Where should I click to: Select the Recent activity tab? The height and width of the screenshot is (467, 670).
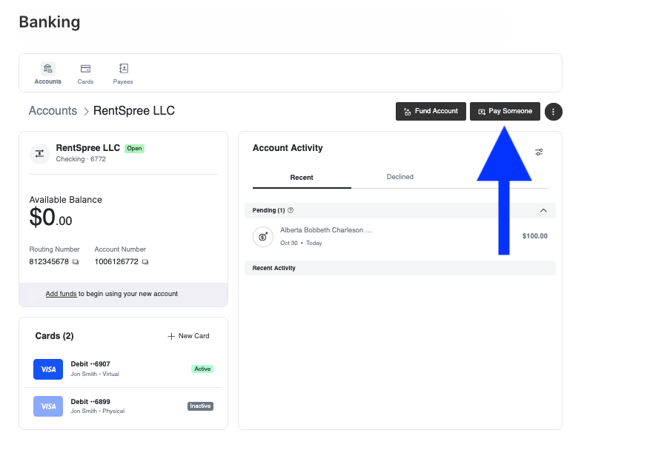point(301,177)
